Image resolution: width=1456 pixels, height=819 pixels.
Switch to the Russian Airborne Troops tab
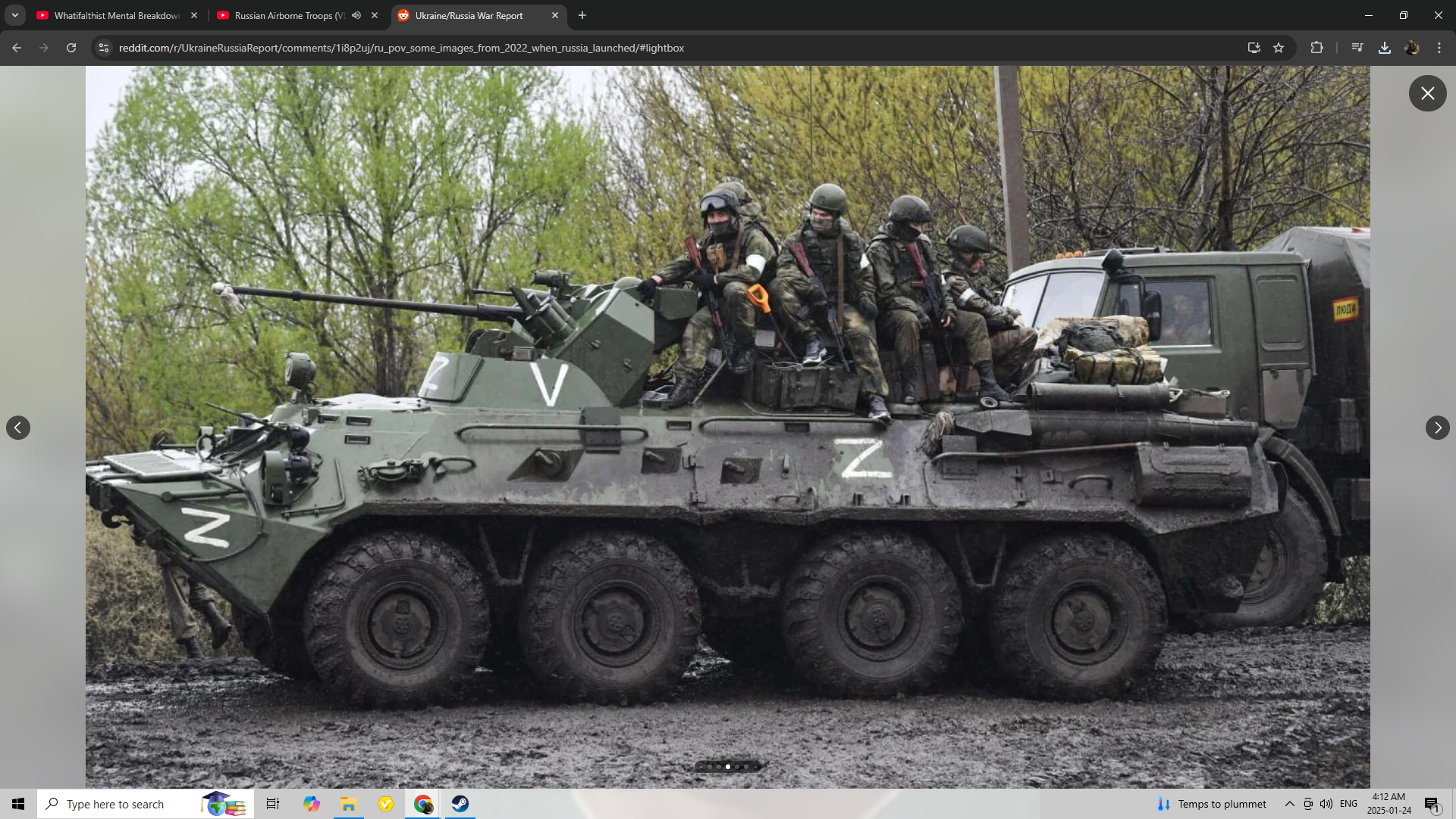click(x=288, y=15)
